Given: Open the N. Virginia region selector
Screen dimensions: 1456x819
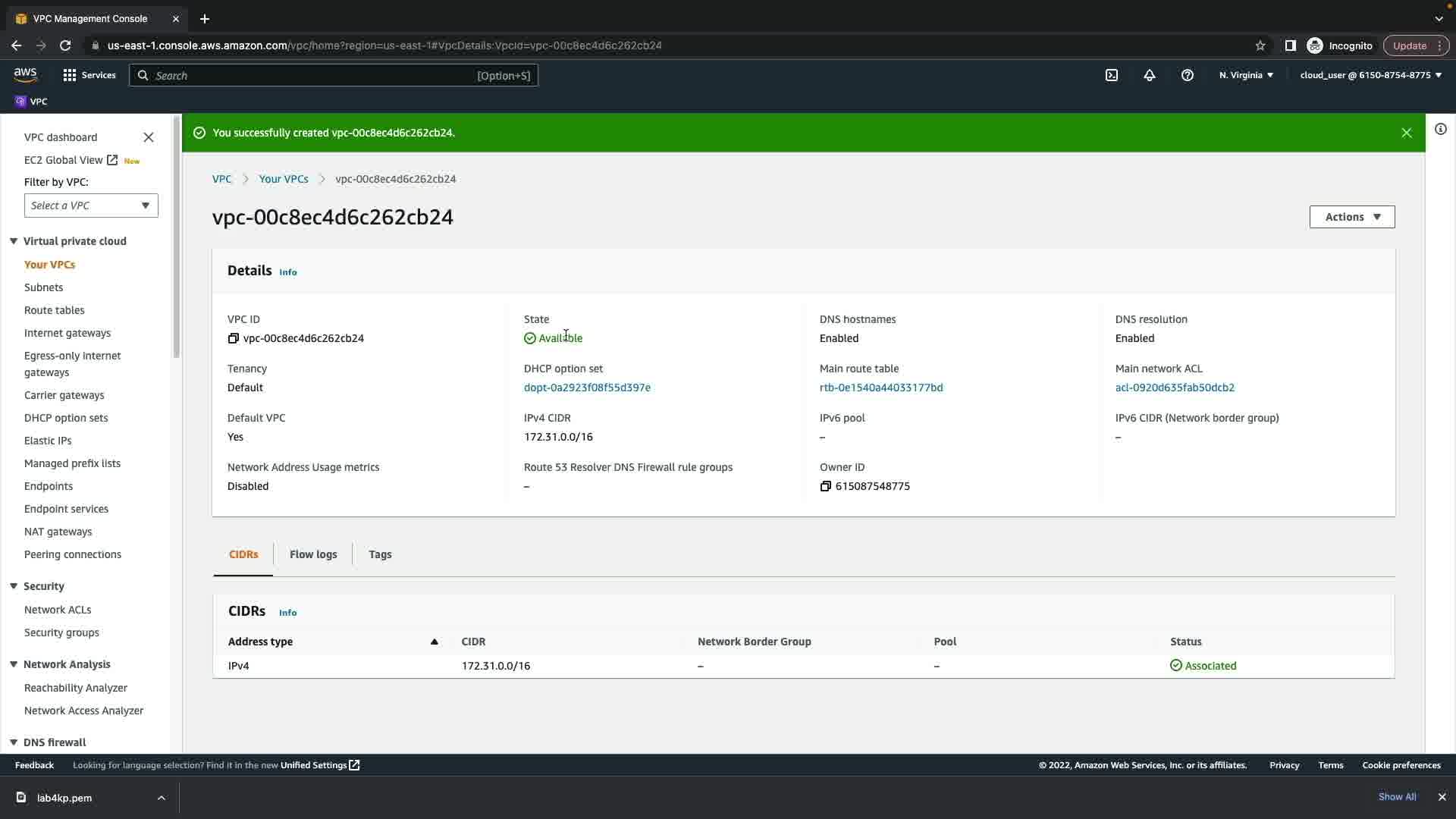Looking at the screenshot, I should [1246, 75].
